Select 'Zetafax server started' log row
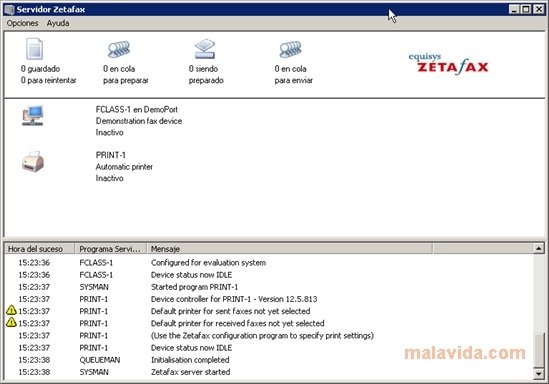This screenshot has height=384, width=549. (x=269, y=372)
